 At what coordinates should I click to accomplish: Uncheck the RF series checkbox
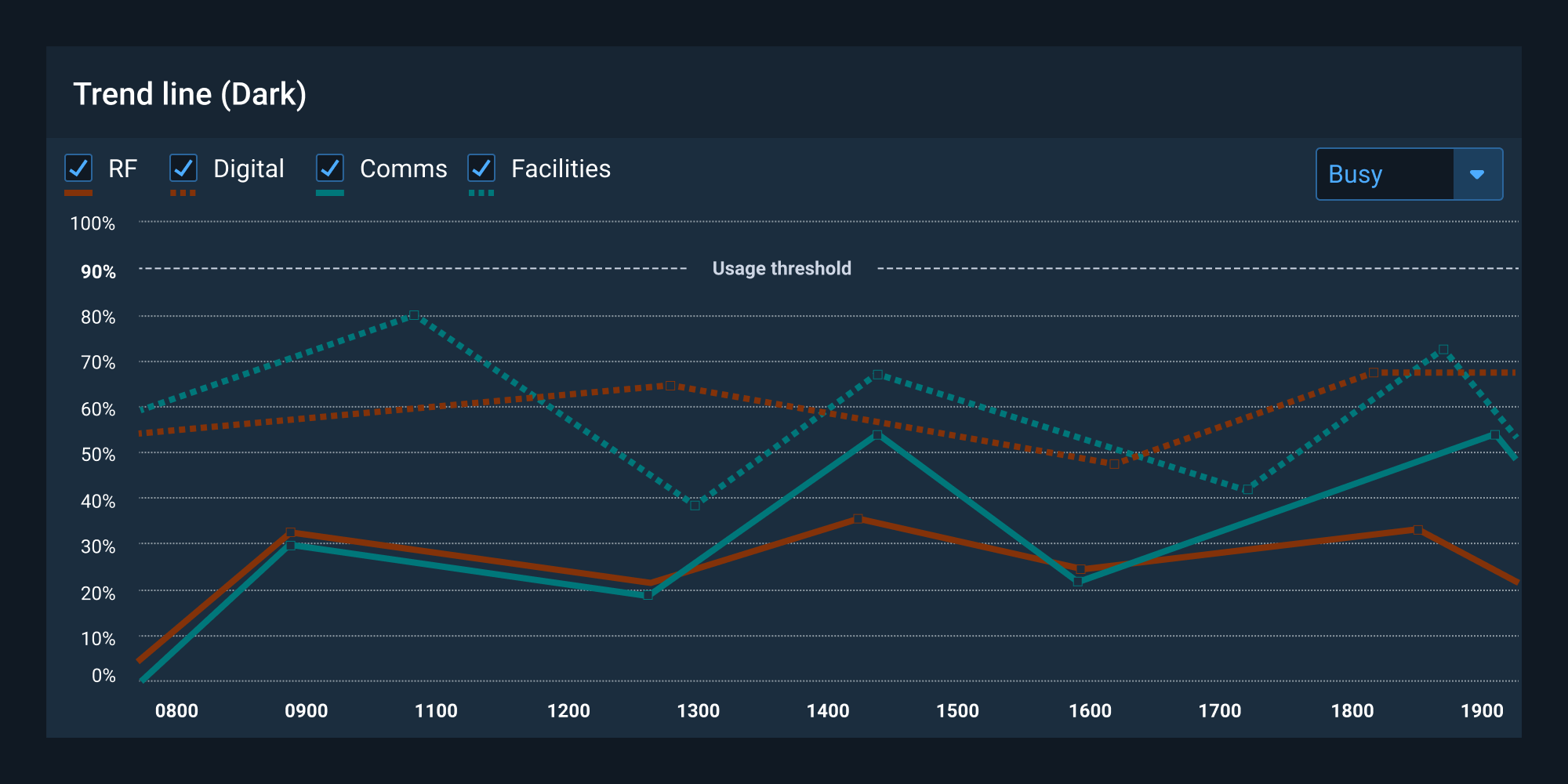tap(78, 168)
